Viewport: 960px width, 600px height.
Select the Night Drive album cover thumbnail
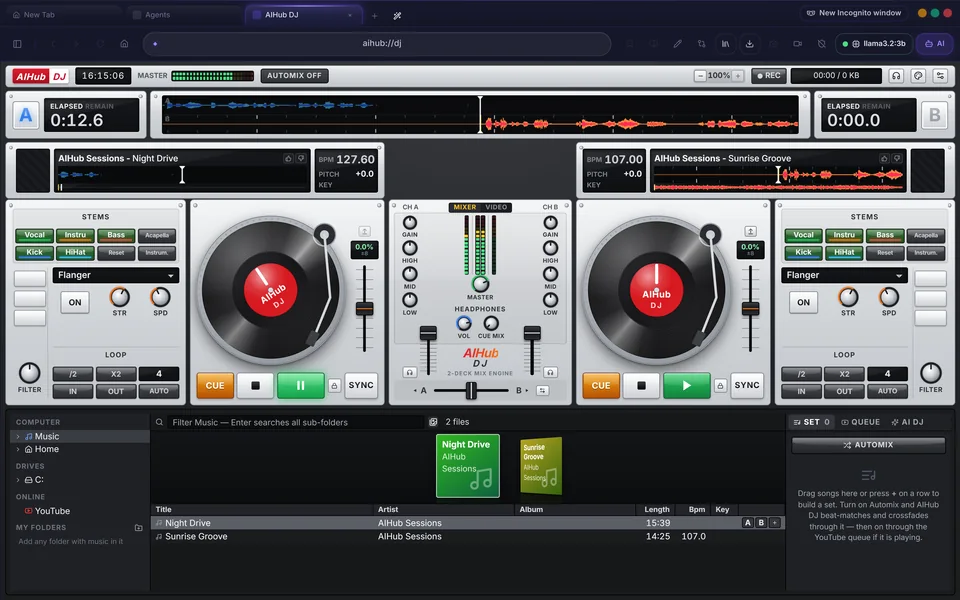468,466
